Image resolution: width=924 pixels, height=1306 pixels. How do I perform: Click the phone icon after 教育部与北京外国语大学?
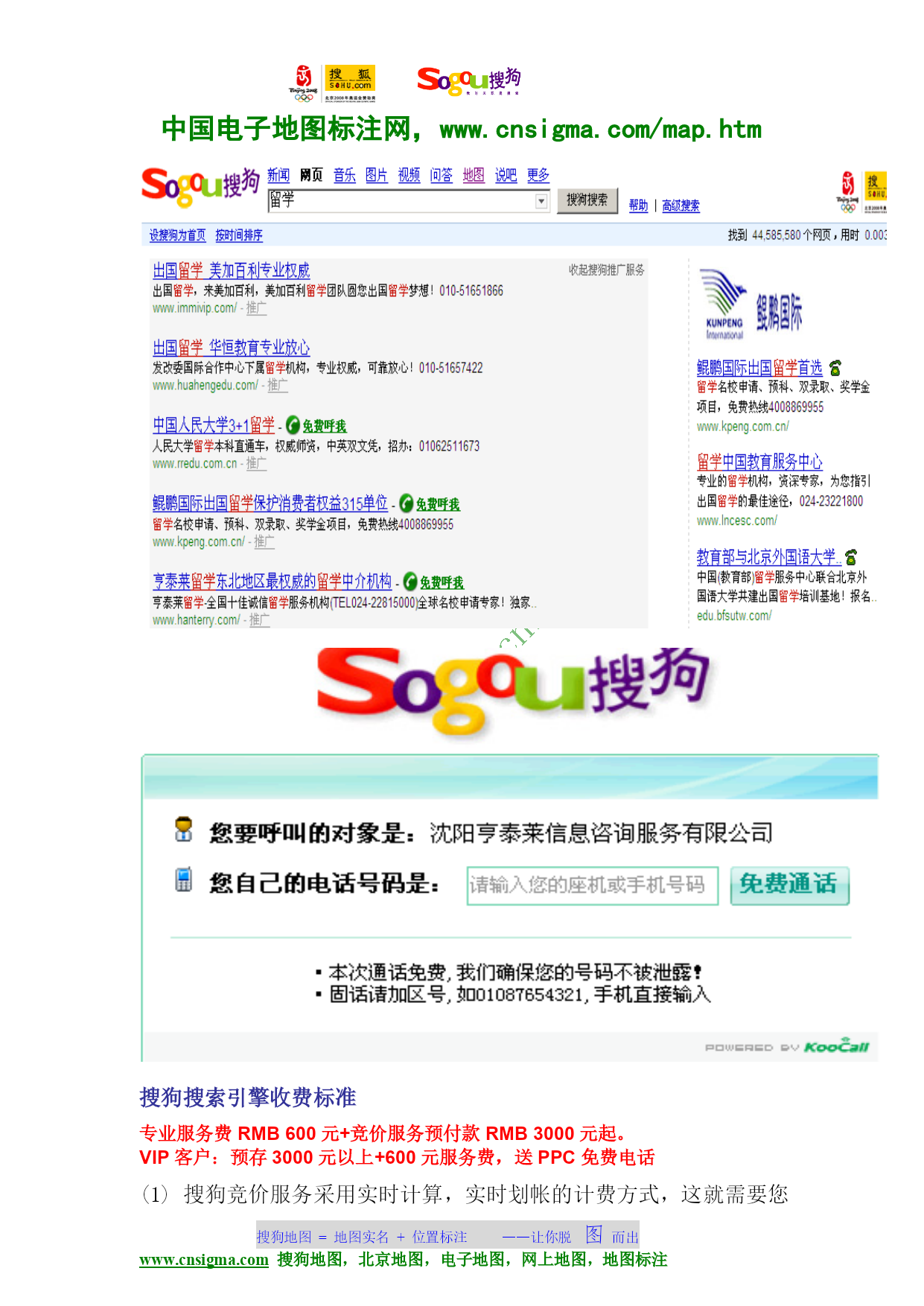pos(851,557)
